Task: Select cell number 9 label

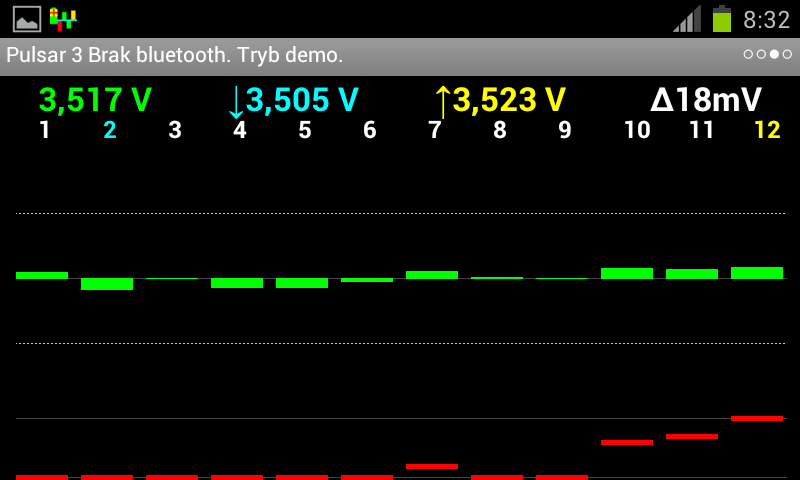Action: click(565, 130)
